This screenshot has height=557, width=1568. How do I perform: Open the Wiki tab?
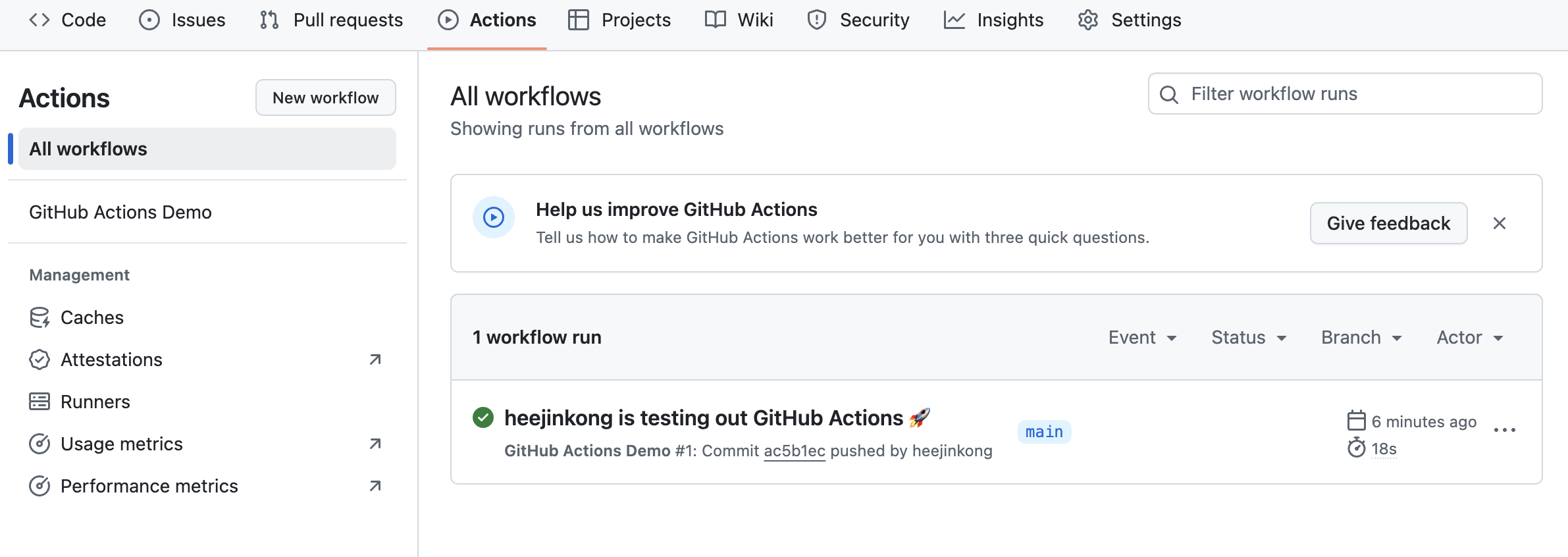tap(739, 20)
